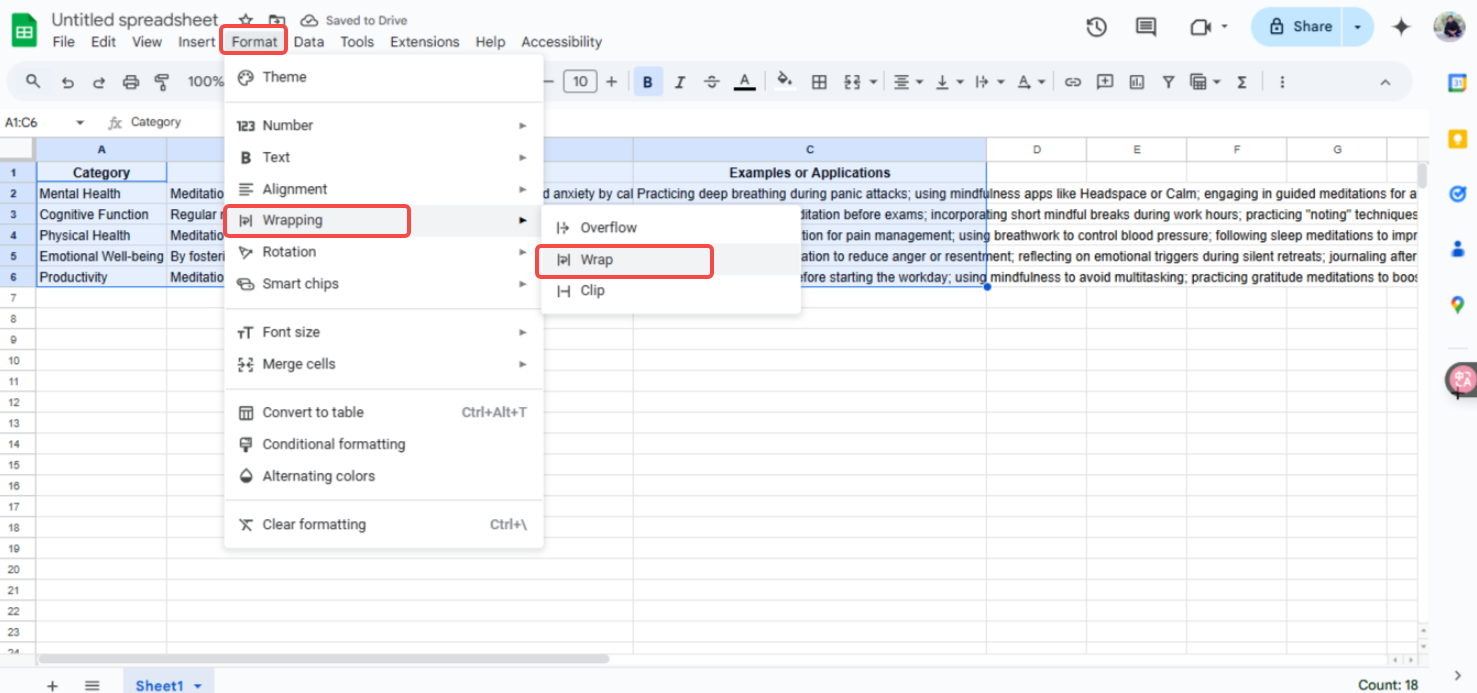Open the Data menu

tap(308, 42)
